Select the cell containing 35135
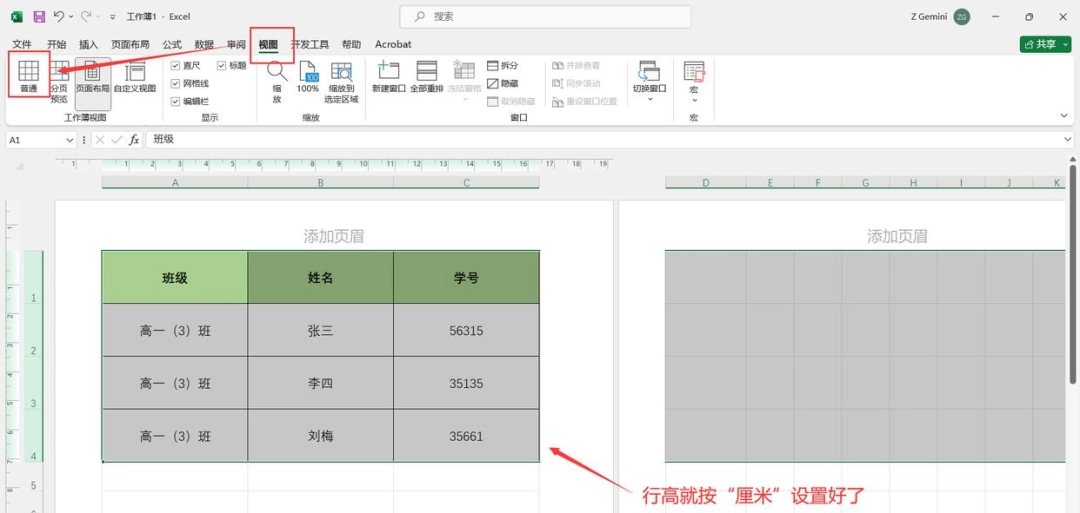Viewport: 1080px width, 513px height. [466, 384]
